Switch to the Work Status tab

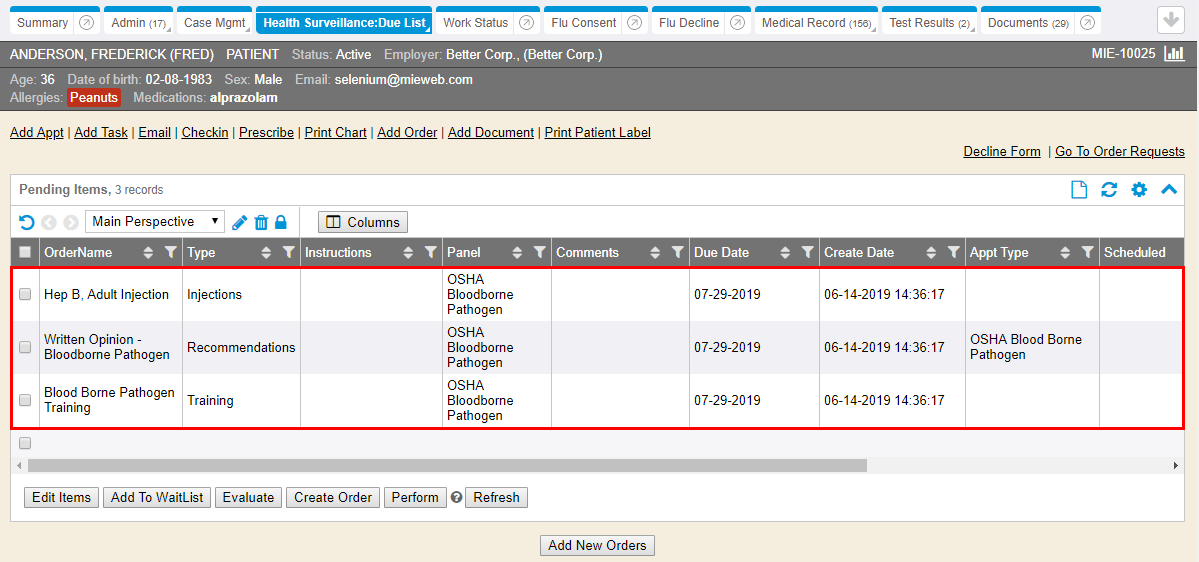coord(476,23)
